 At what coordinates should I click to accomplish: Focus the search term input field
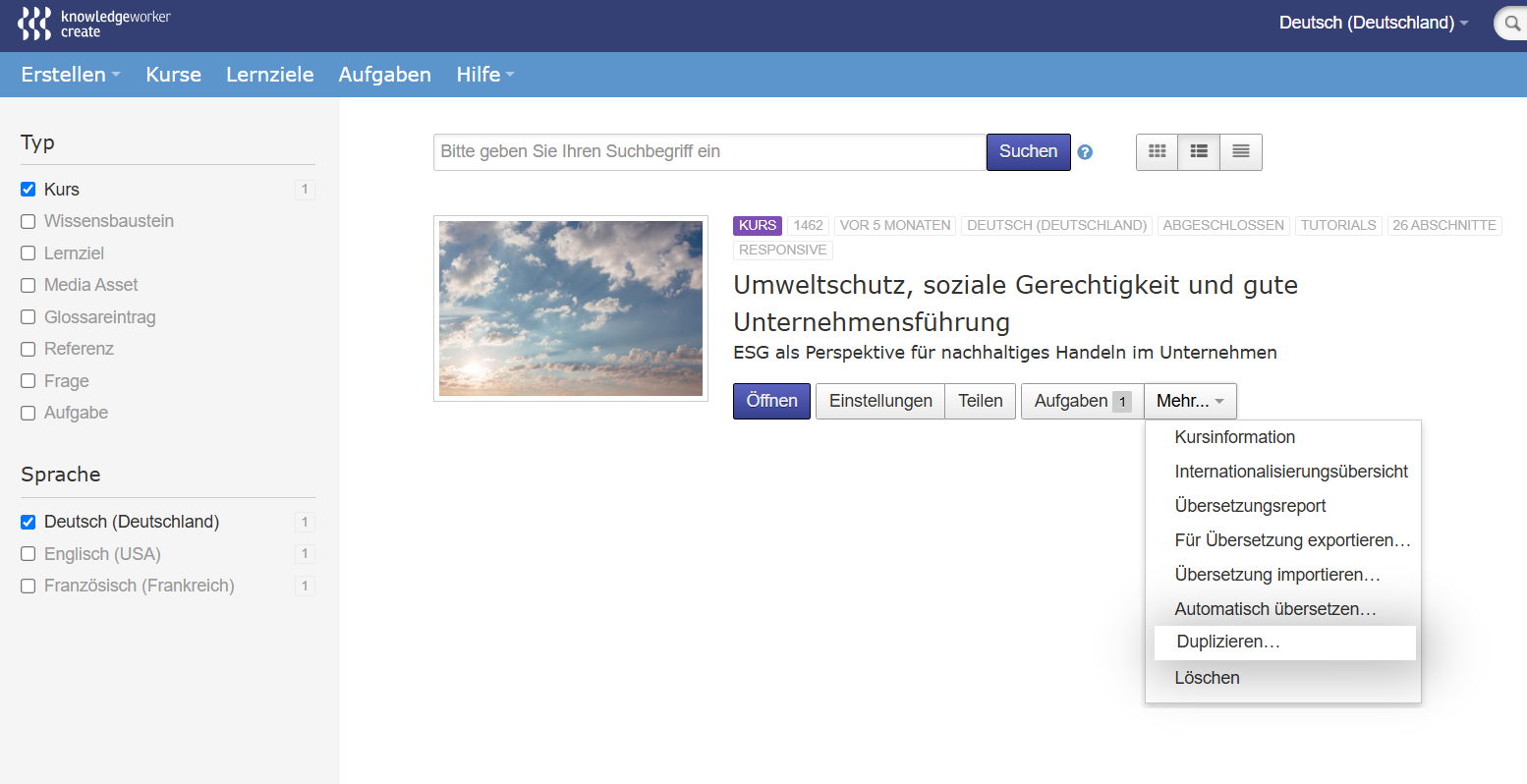point(709,152)
